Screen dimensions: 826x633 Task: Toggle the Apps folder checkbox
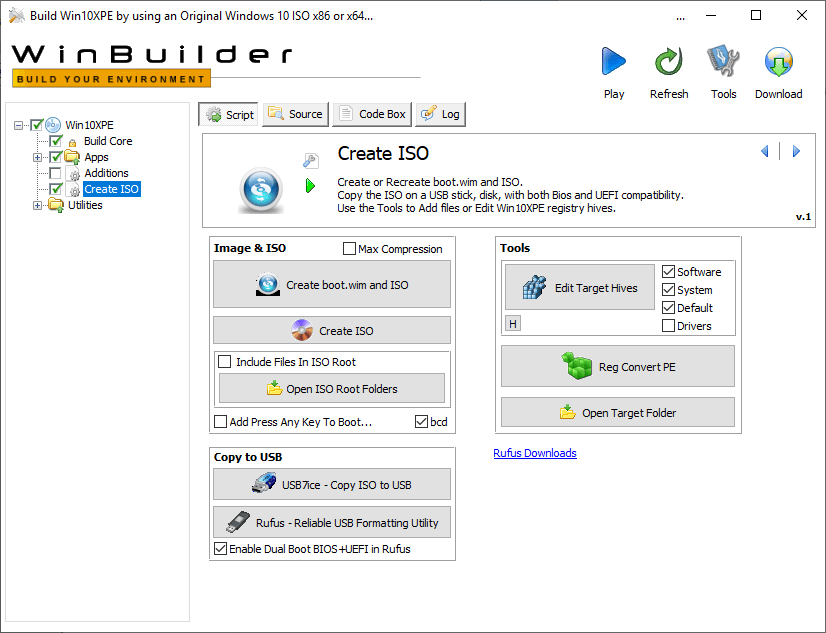click(56, 157)
